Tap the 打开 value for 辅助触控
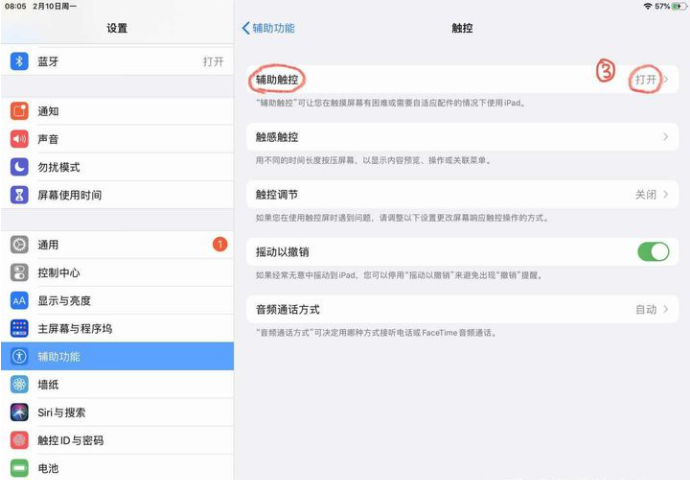This screenshot has width=690, height=480. point(646,80)
